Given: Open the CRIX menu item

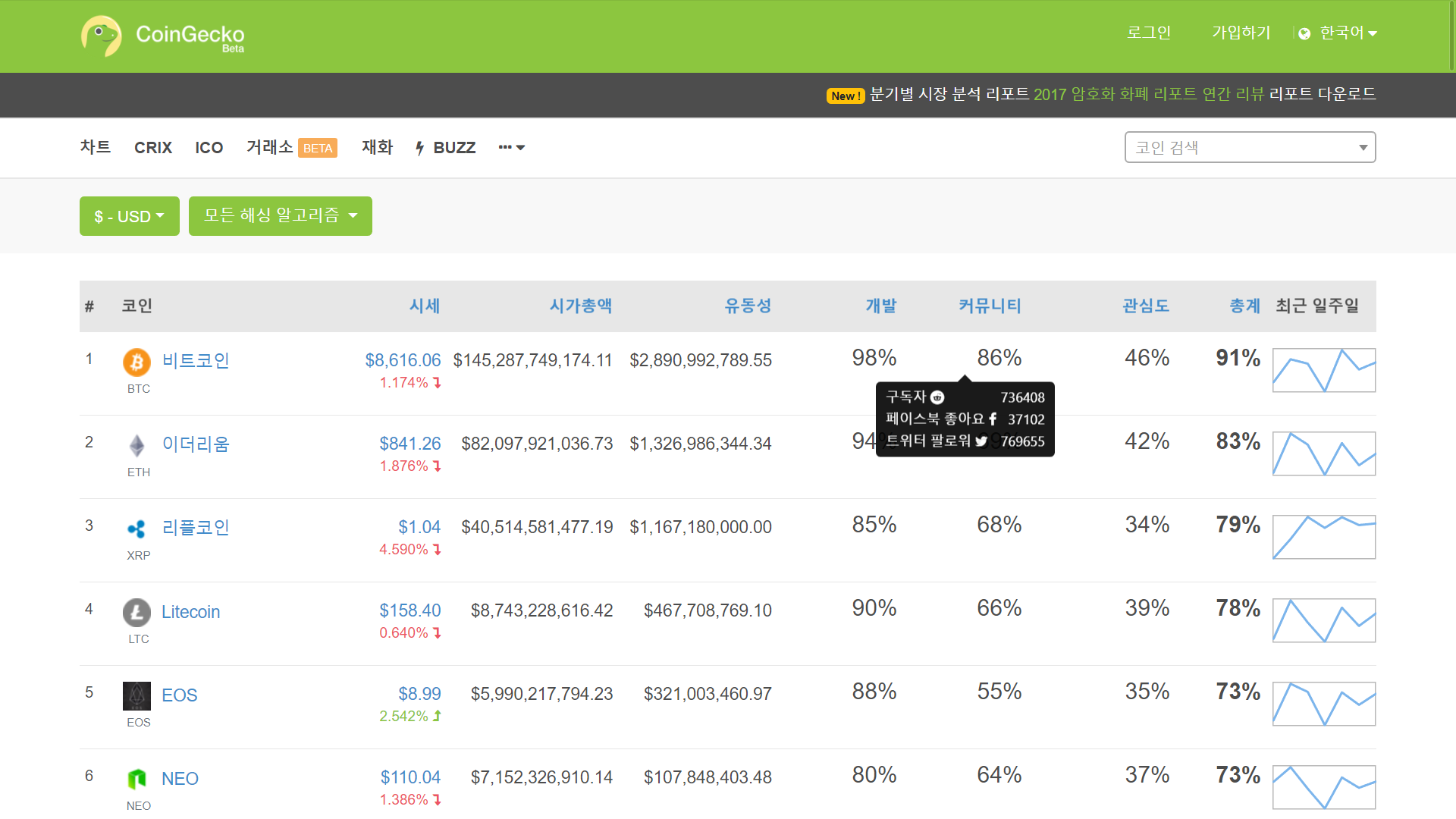Looking at the screenshot, I should click(153, 147).
